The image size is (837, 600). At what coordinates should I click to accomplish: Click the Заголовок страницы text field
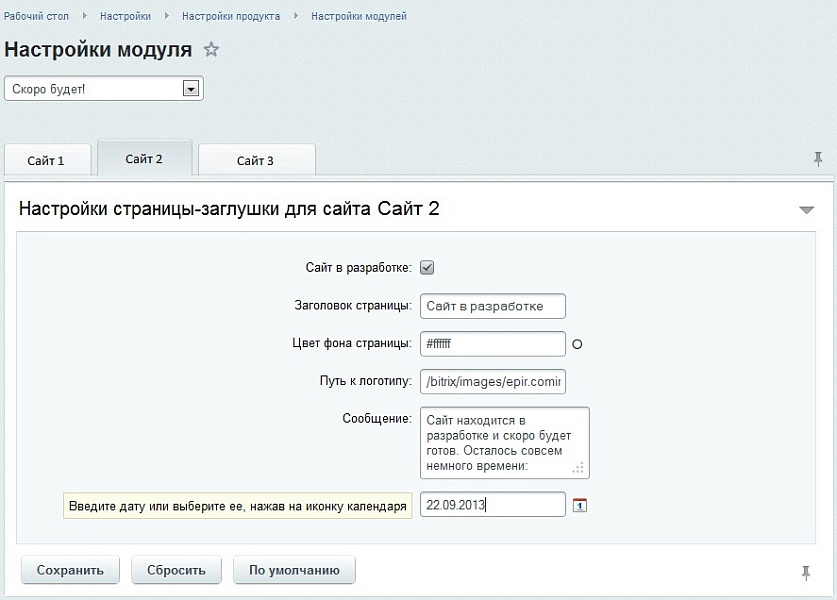pos(492,306)
